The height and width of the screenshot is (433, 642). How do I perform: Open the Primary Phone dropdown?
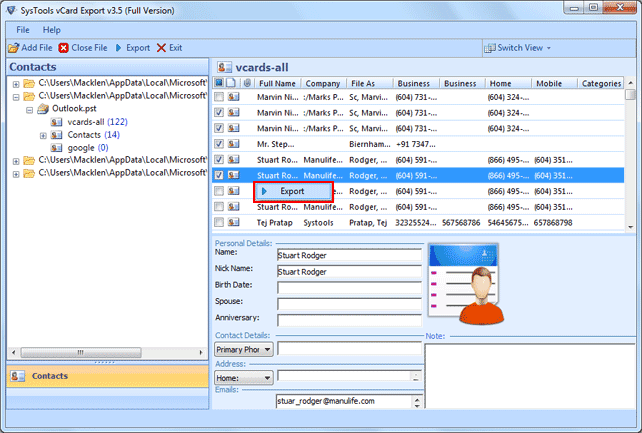coord(244,350)
